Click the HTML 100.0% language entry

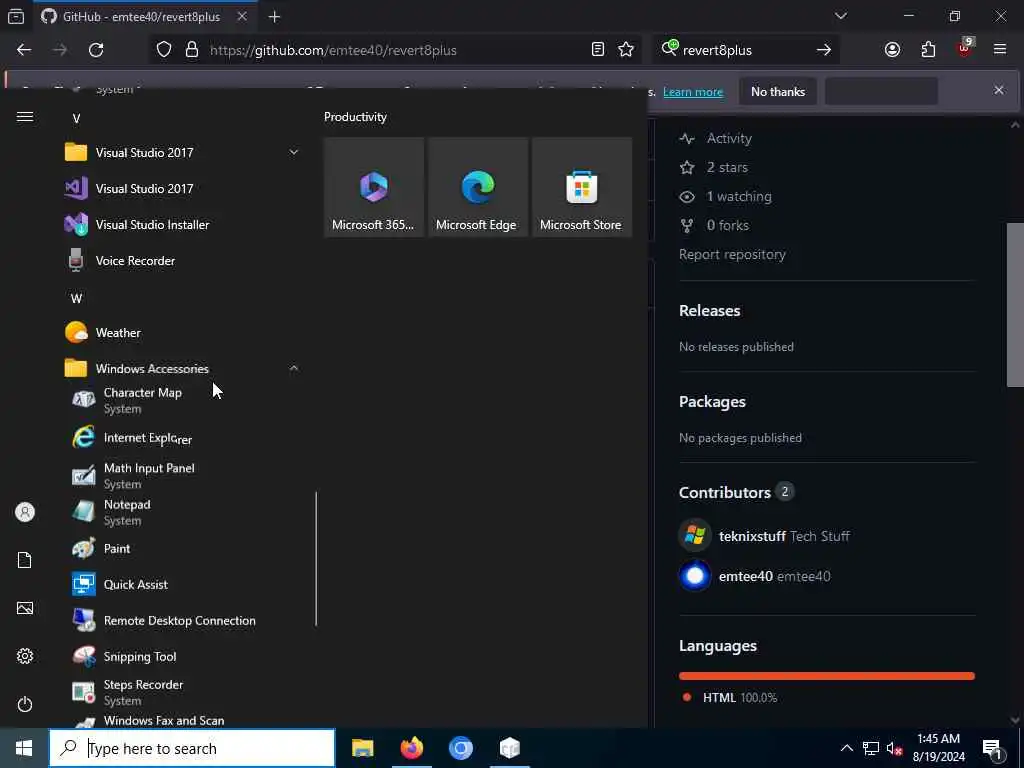pyautogui.click(x=740, y=698)
